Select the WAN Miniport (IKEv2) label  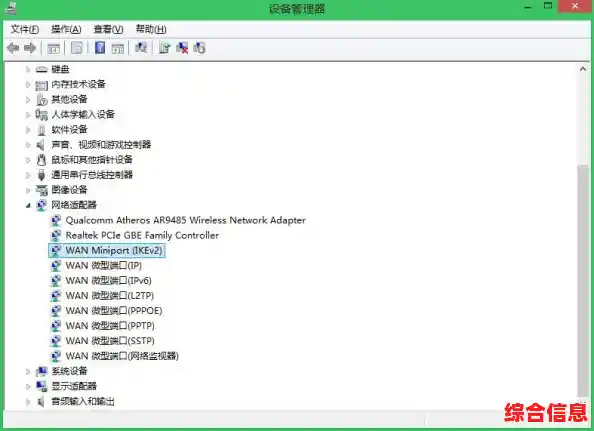[x=114, y=250]
